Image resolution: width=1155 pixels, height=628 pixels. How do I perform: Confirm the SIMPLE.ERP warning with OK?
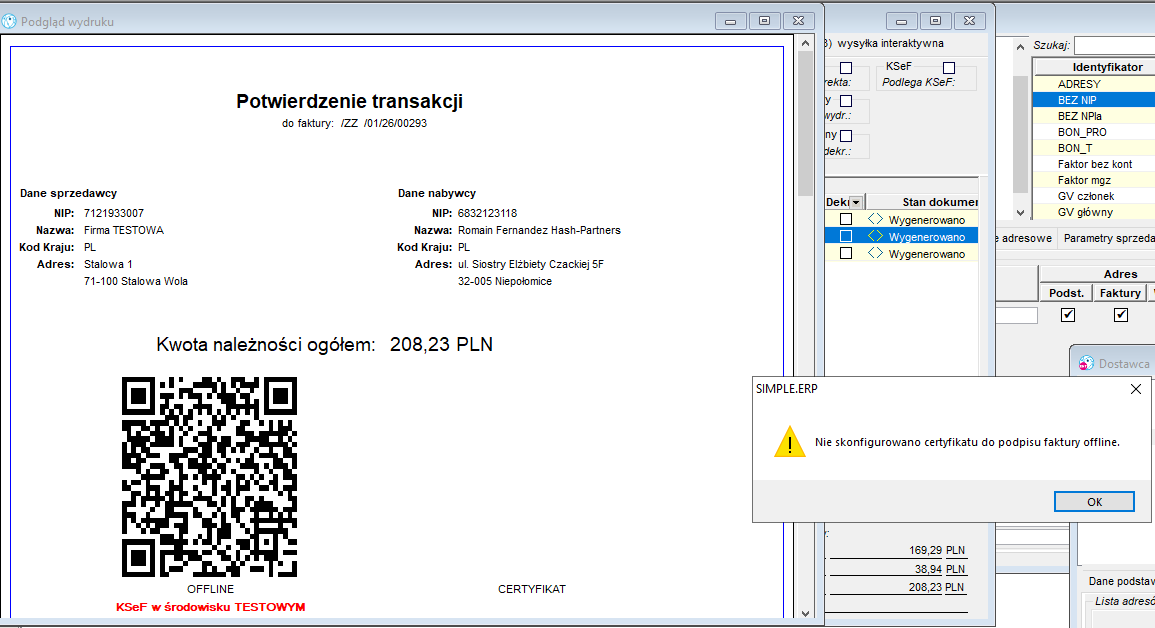point(1094,501)
